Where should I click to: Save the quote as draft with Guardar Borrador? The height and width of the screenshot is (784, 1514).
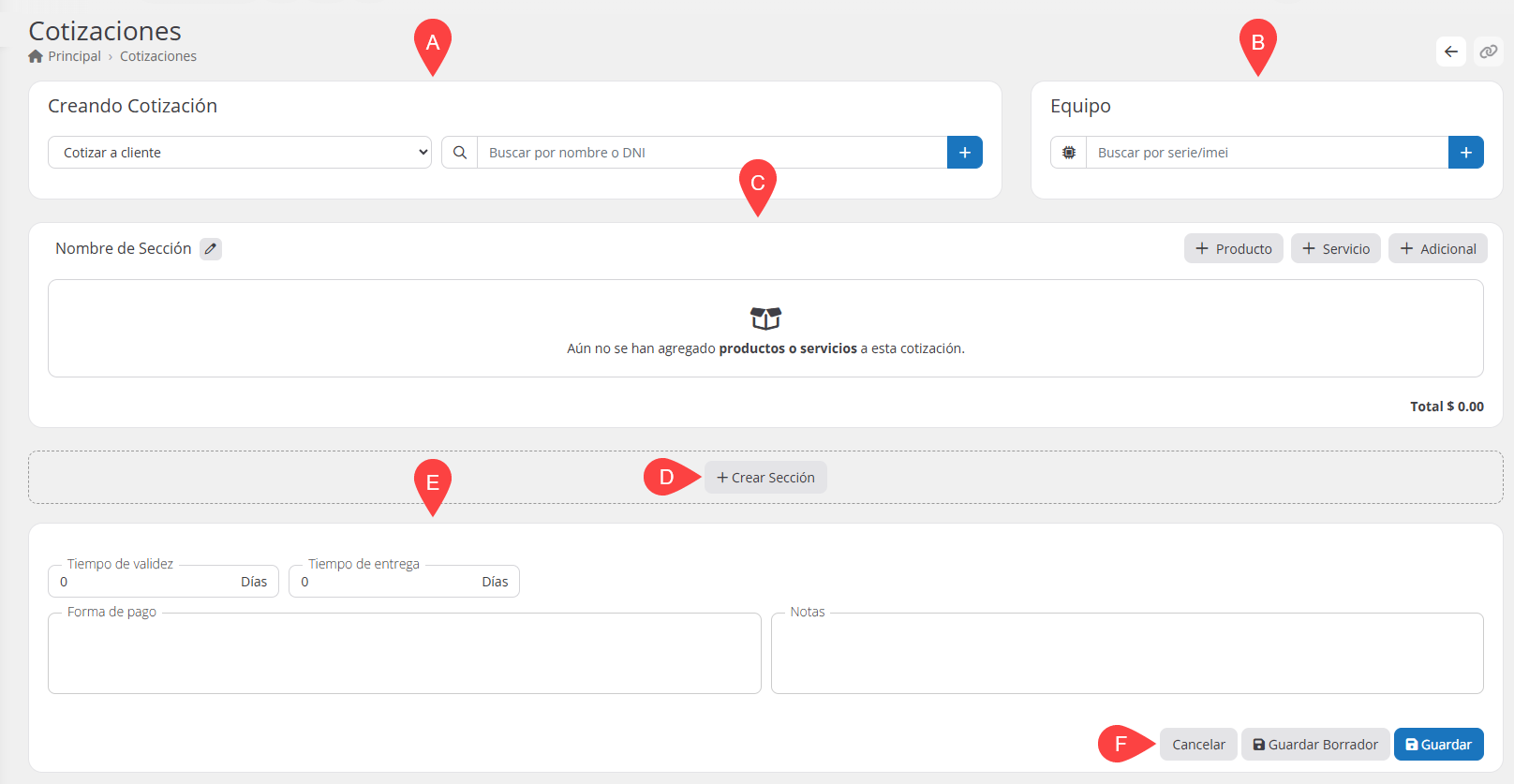1315,745
